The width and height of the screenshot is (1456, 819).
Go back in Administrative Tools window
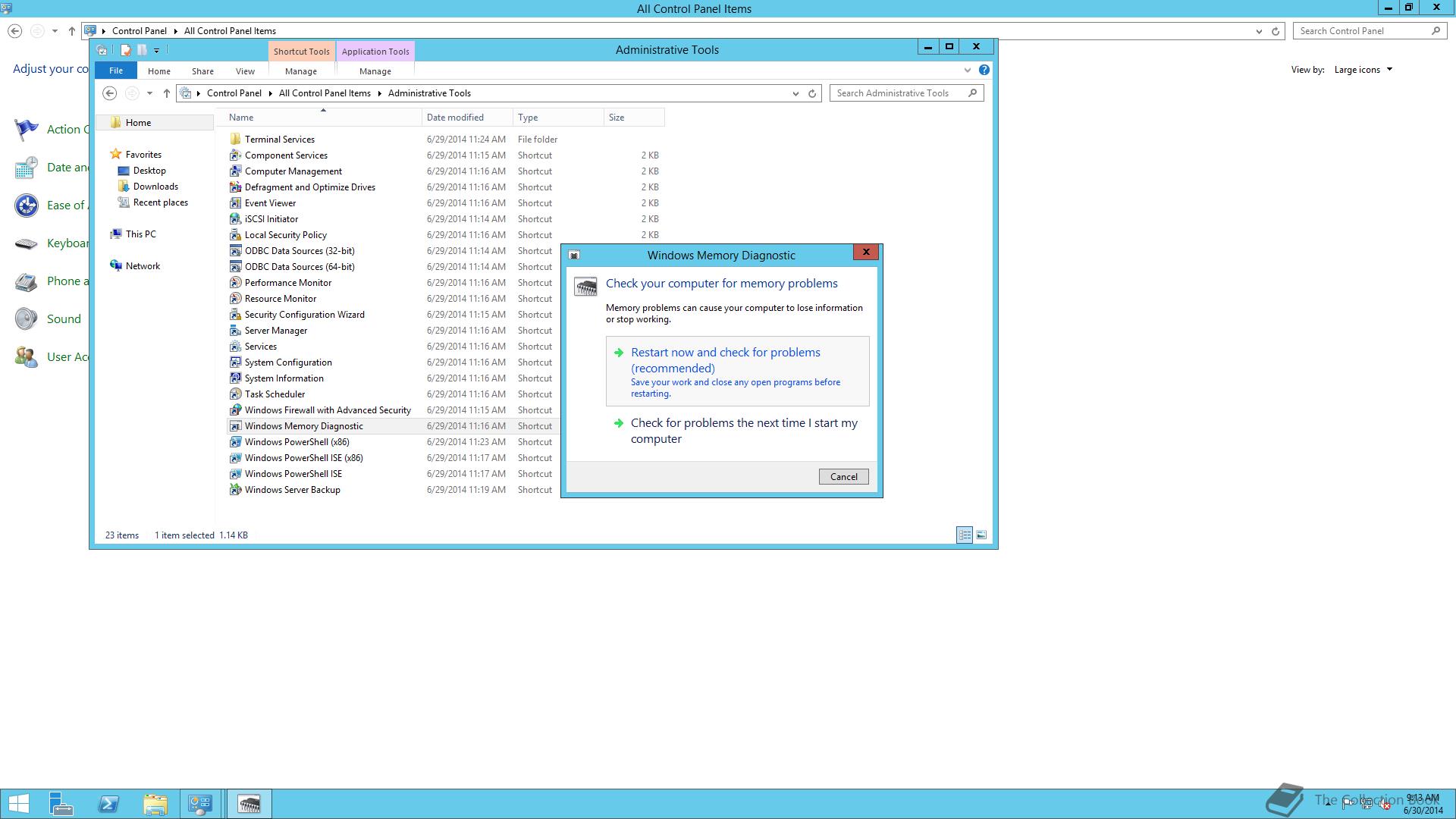110,93
